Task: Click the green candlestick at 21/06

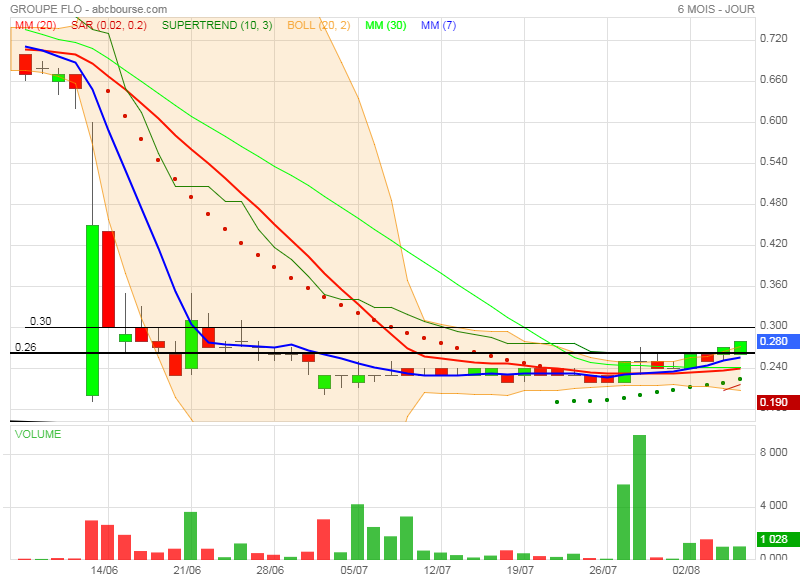Action: coord(191,344)
